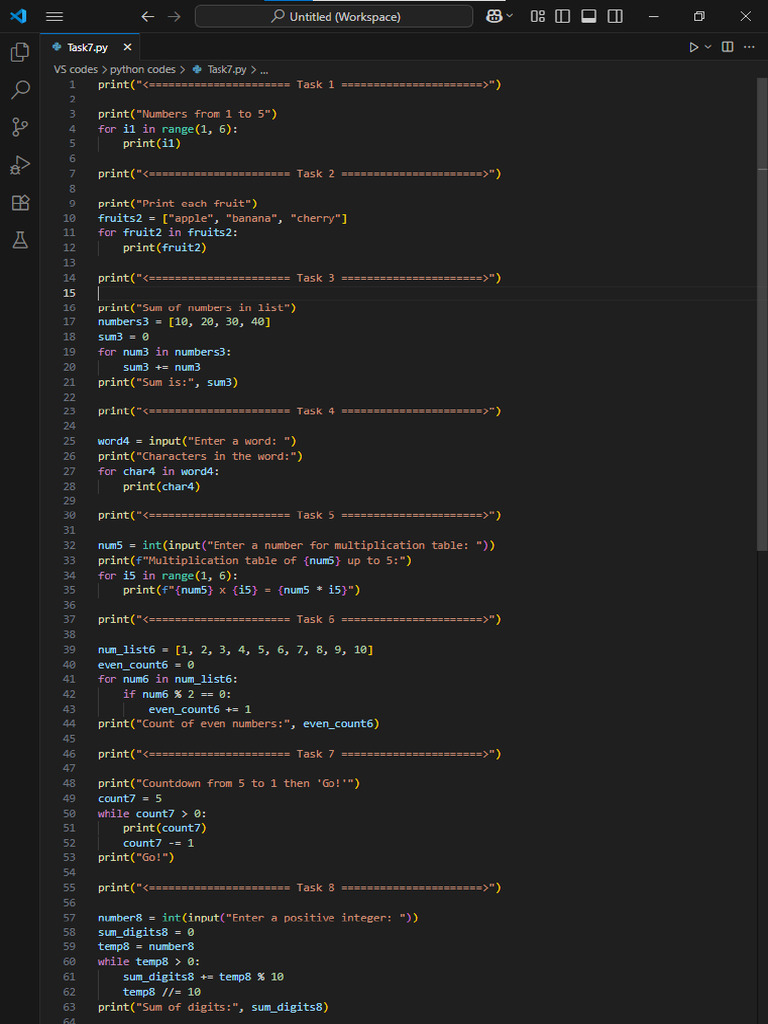
Task: Open the Extensions view
Action: [20, 203]
